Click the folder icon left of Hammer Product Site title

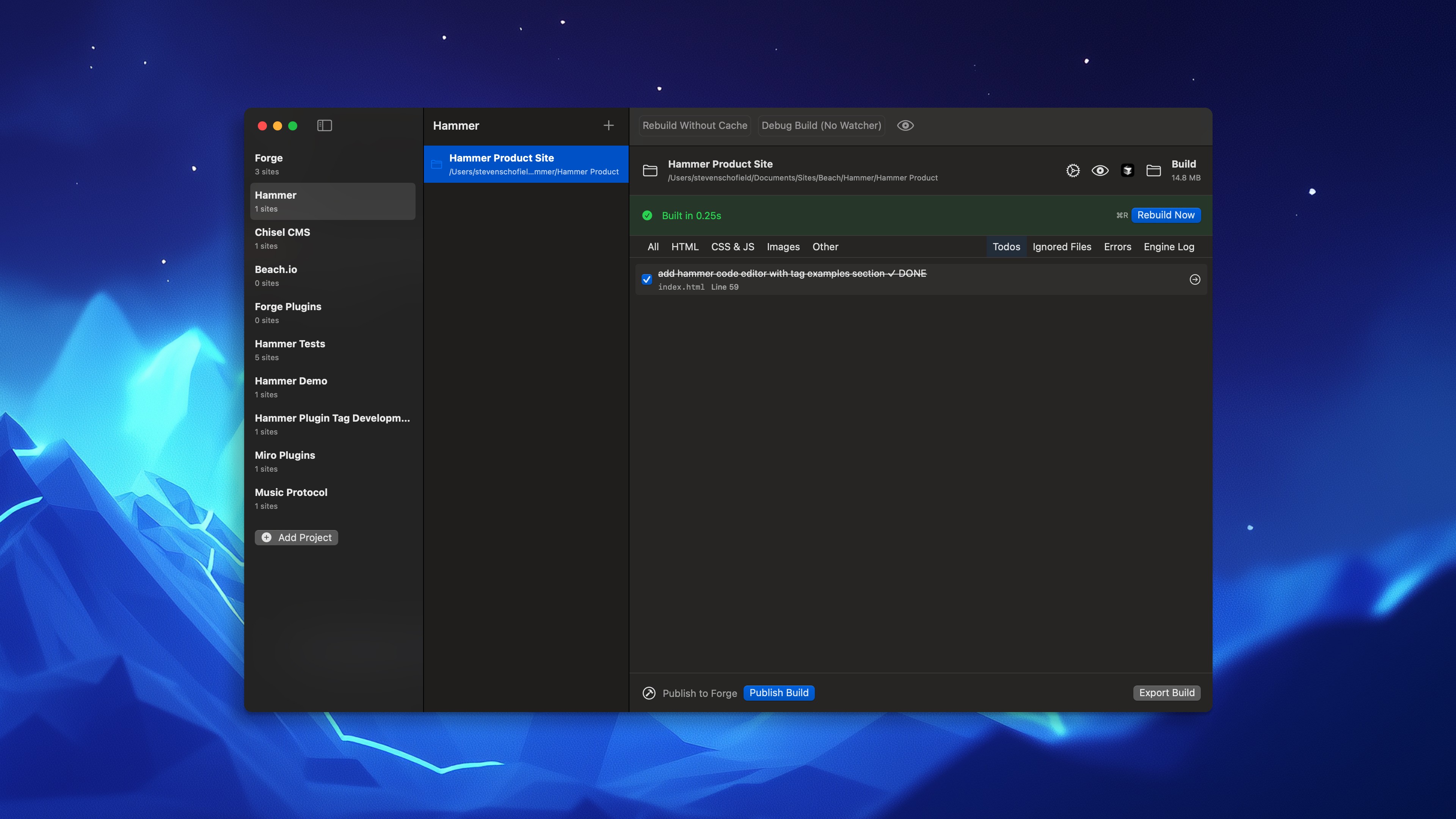(x=650, y=171)
